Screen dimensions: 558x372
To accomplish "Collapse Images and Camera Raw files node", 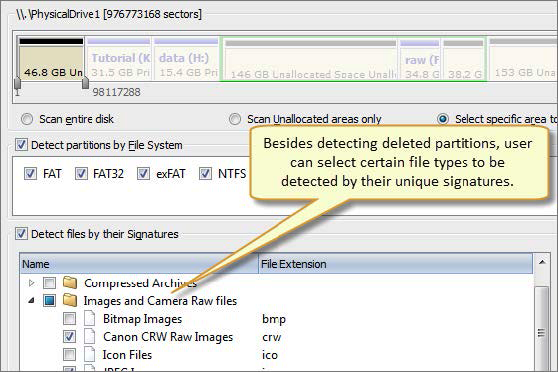I will pos(31,301).
